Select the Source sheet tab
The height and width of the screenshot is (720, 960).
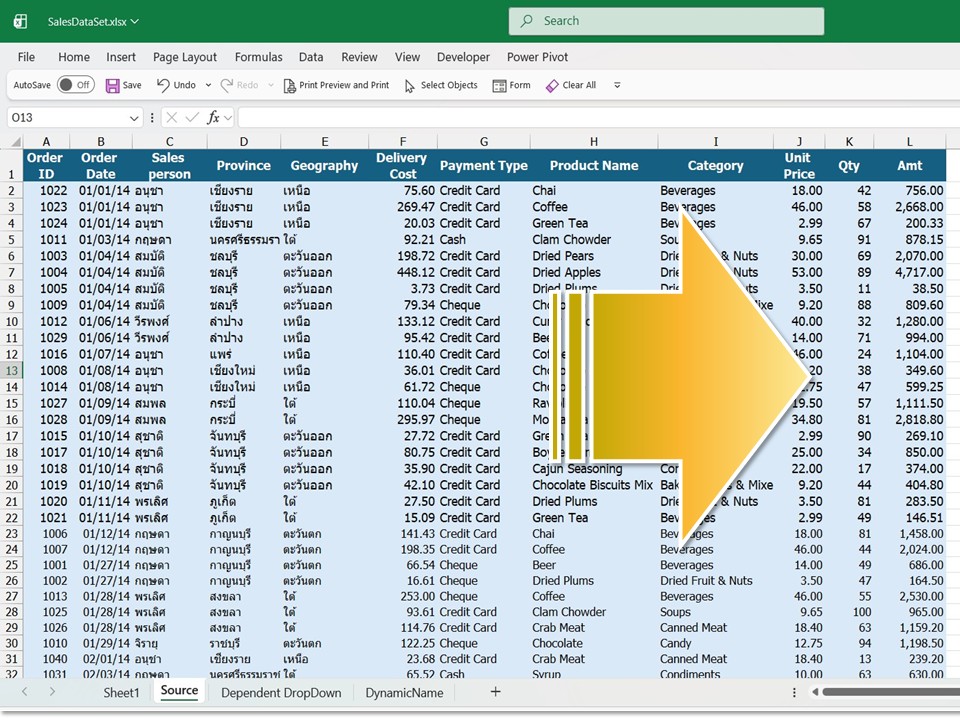pos(179,691)
